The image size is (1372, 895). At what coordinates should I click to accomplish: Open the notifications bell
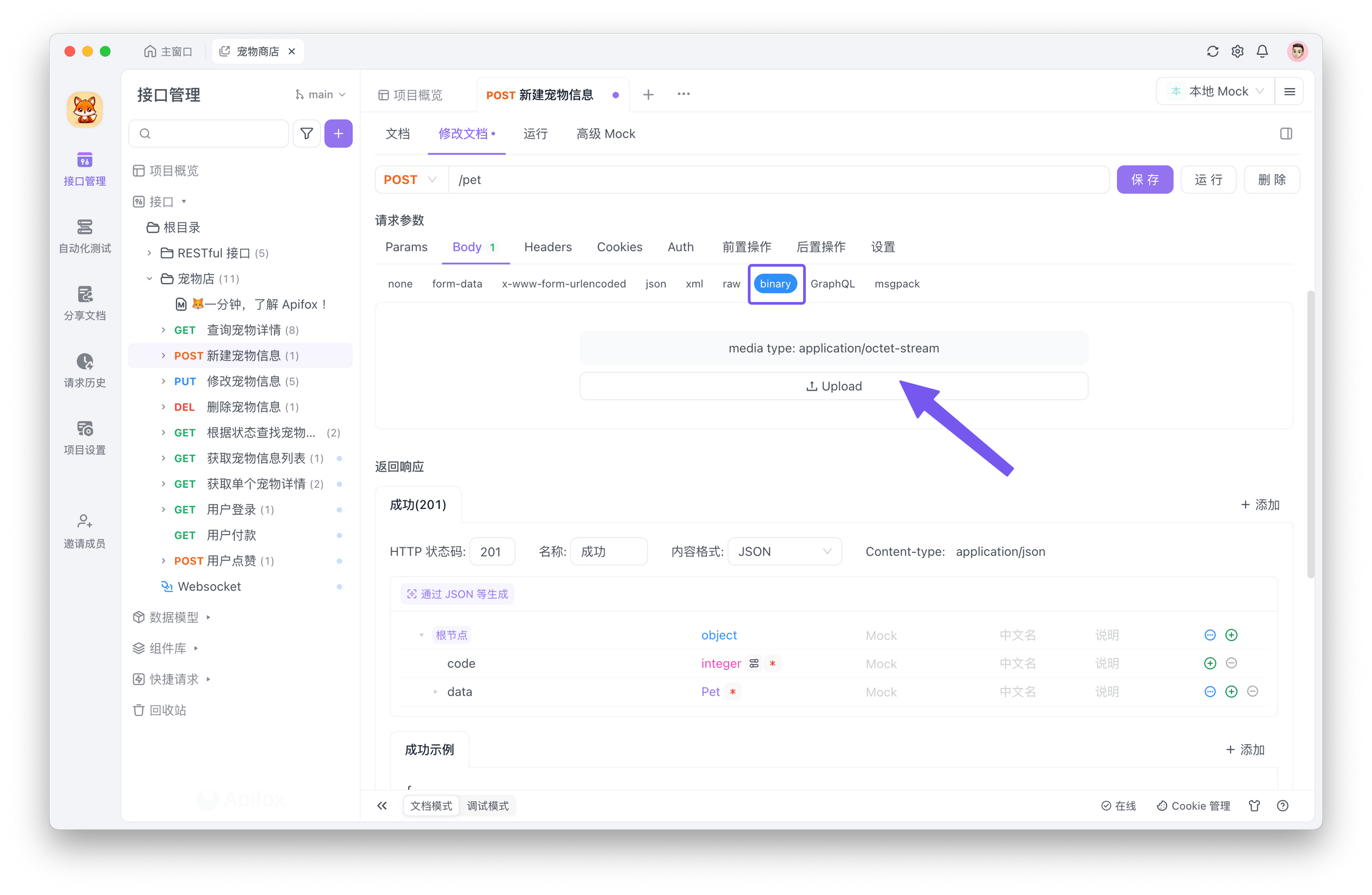click(1262, 51)
